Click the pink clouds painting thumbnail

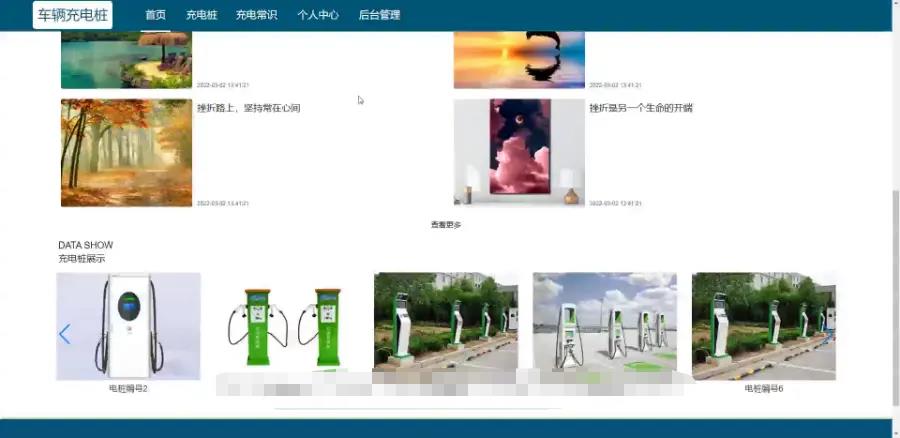coord(519,152)
